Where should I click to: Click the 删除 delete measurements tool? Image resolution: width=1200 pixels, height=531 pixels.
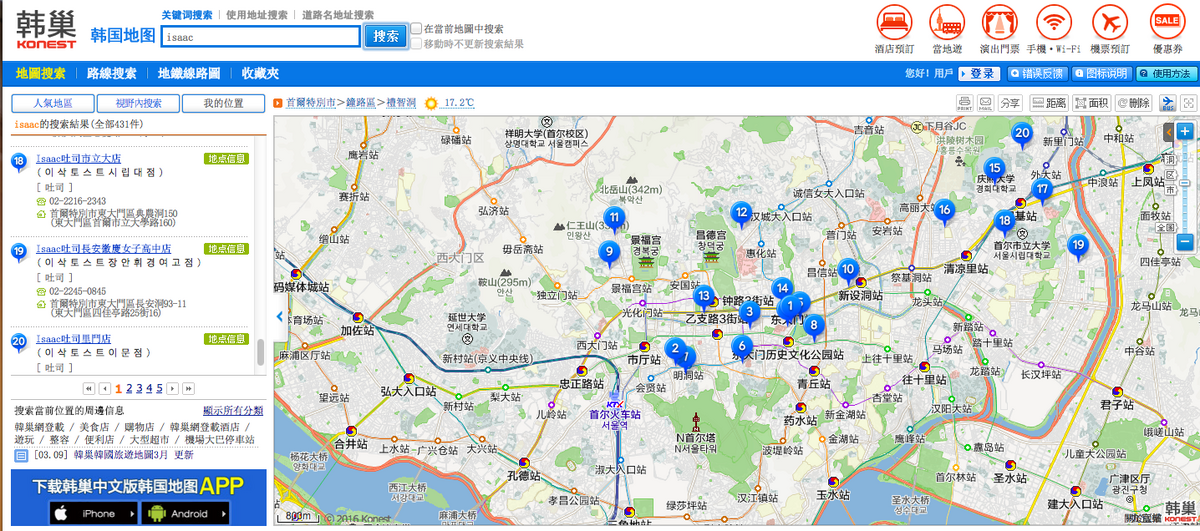tap(1136, 103)
